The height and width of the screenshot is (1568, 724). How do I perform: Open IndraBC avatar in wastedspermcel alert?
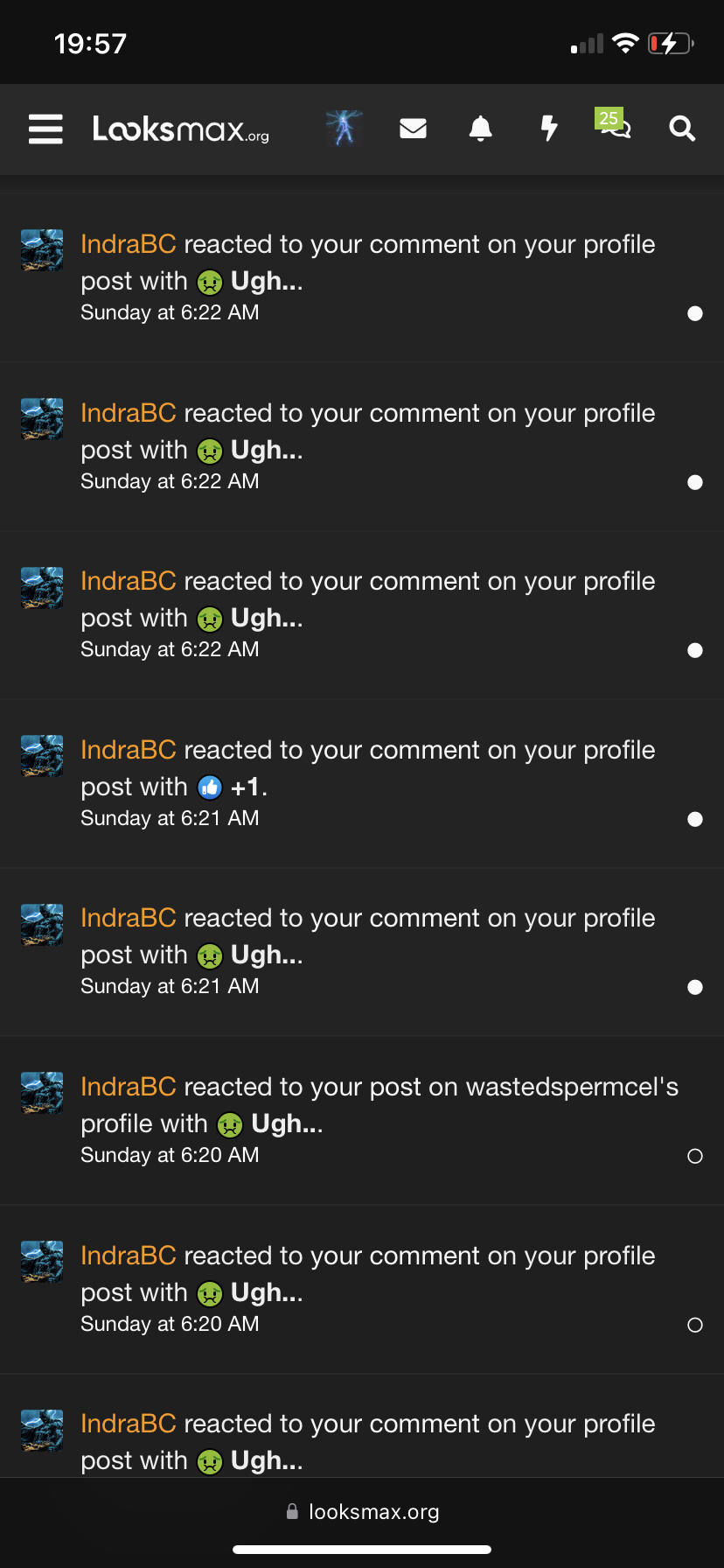pyautogui.click(x=42, y=1093)
